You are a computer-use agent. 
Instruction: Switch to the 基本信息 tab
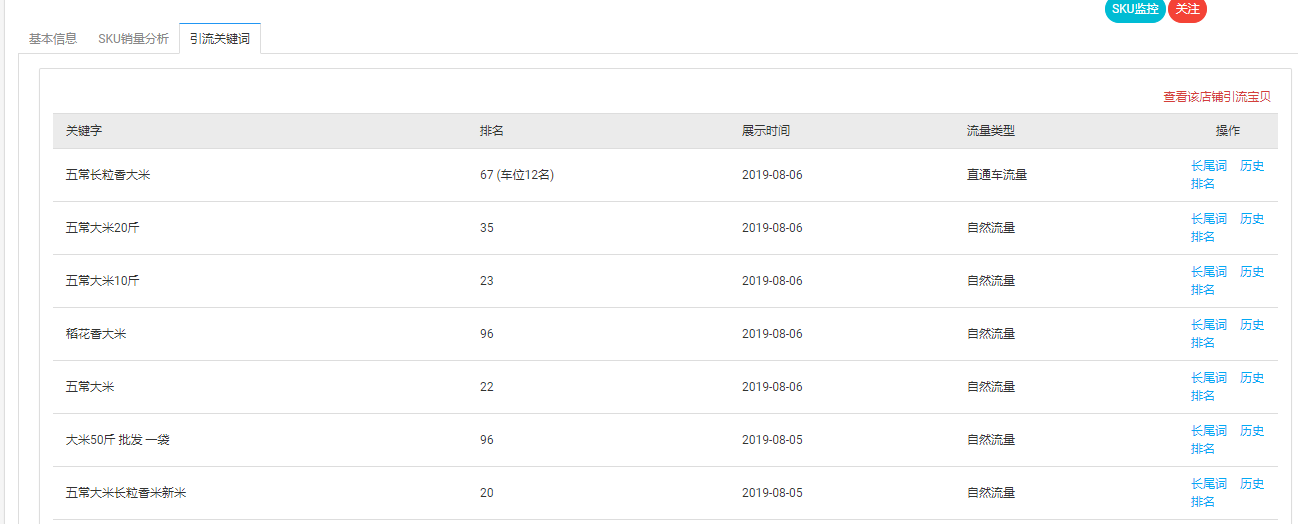(53, 39)
